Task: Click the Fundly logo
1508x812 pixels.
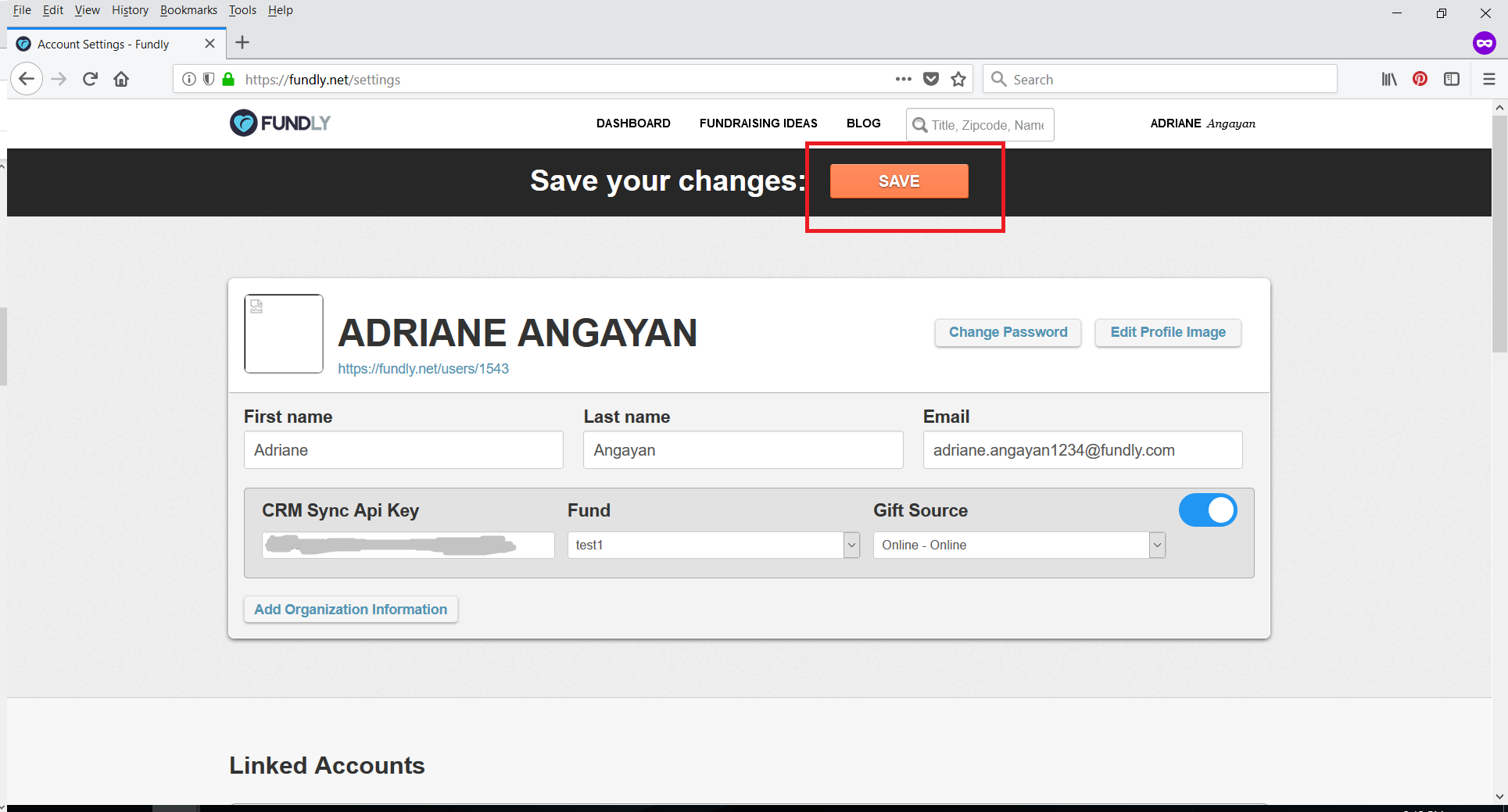Action: click(280, 123)
